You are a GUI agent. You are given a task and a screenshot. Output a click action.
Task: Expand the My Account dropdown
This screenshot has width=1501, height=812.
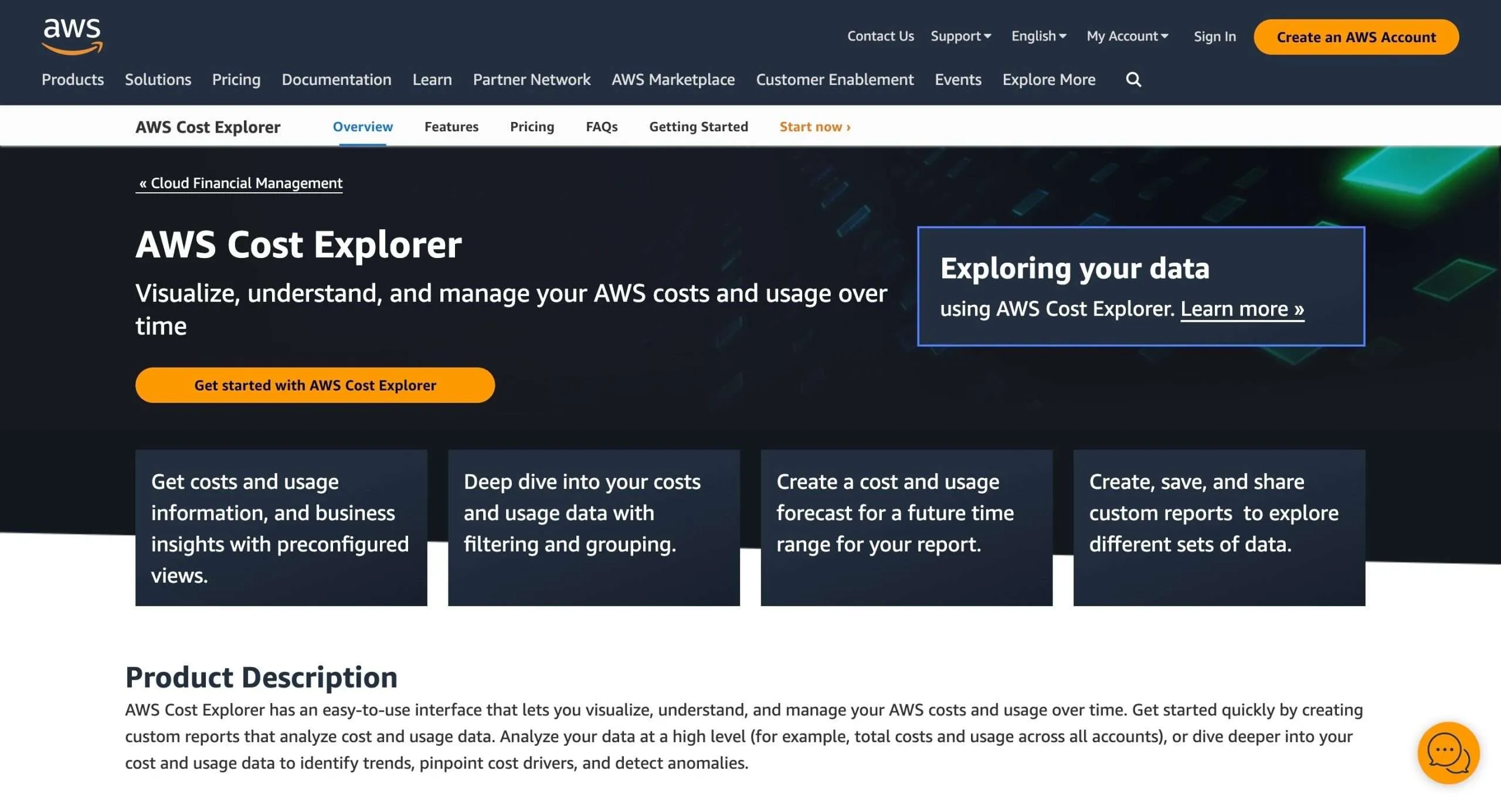coord(1127,36)
